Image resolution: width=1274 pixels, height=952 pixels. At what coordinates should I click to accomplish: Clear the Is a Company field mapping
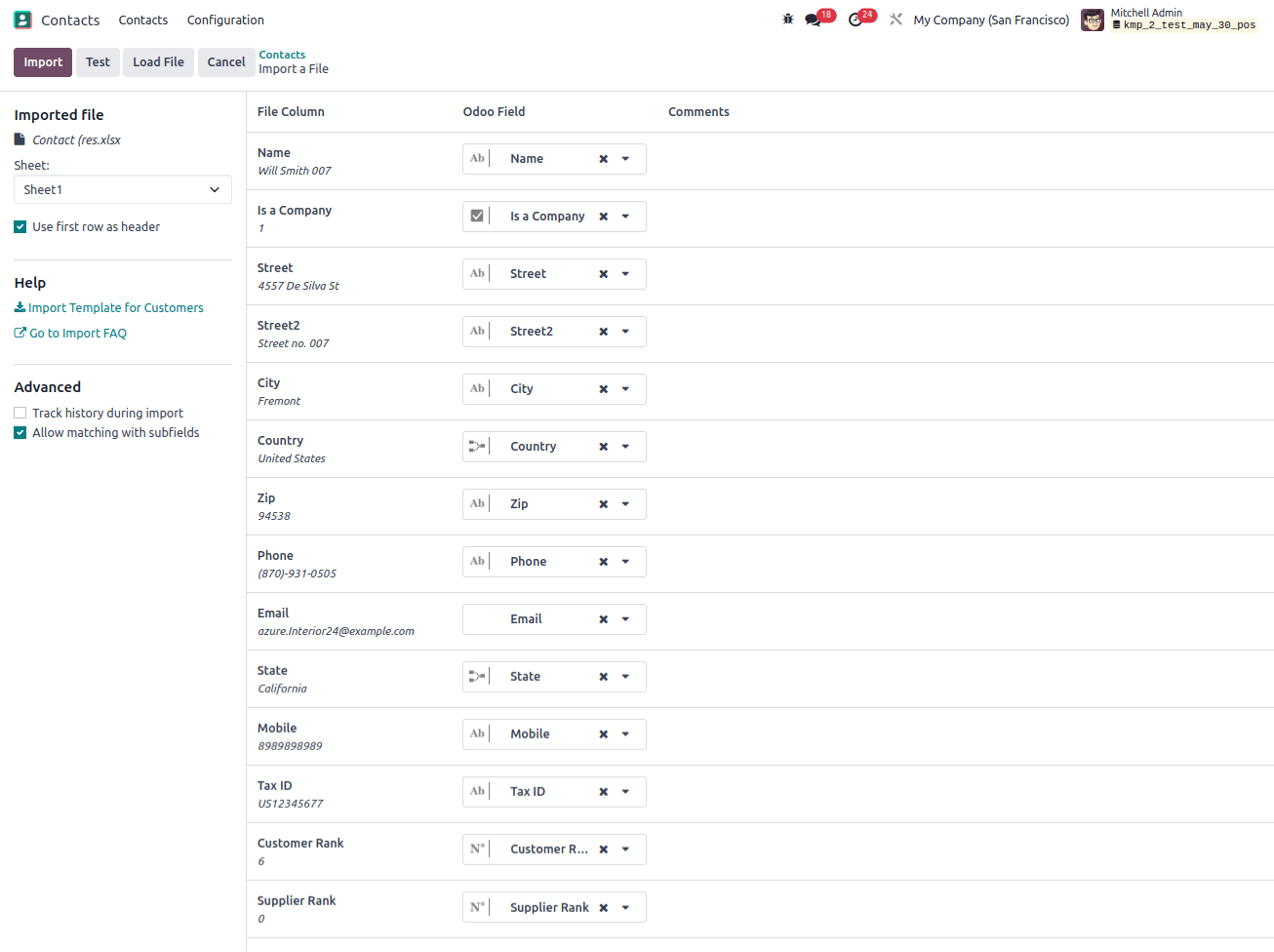coord(604,217)
